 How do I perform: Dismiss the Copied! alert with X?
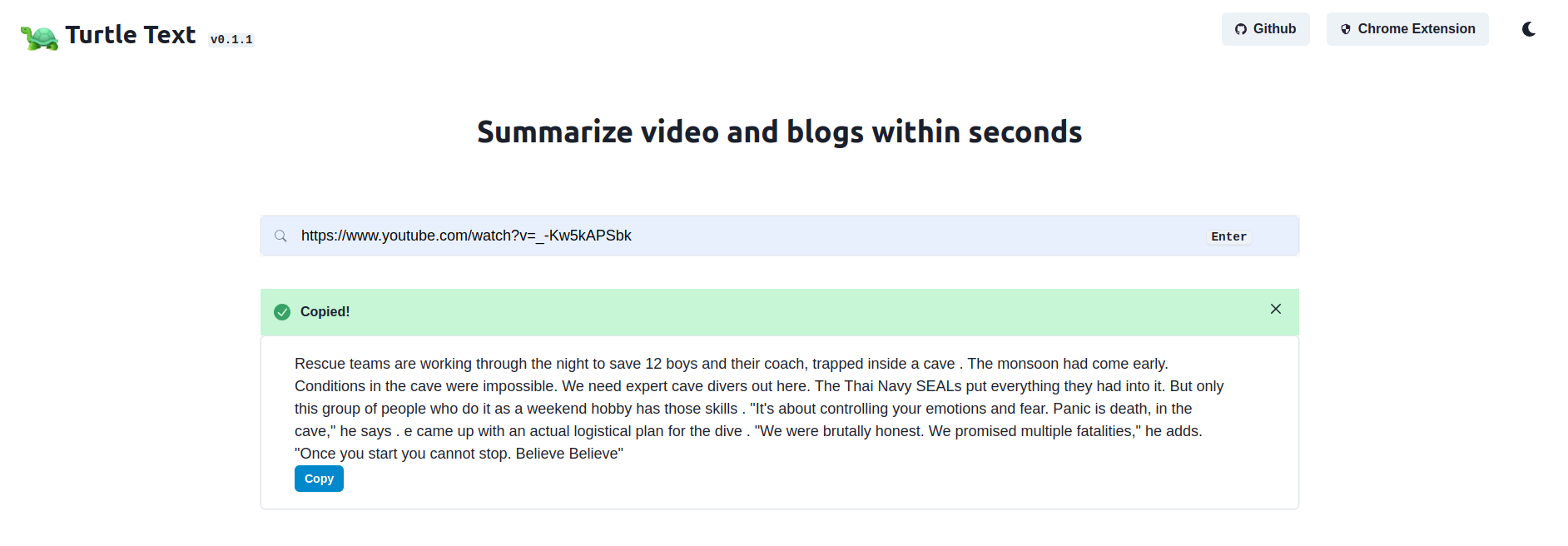(1276, 309)
